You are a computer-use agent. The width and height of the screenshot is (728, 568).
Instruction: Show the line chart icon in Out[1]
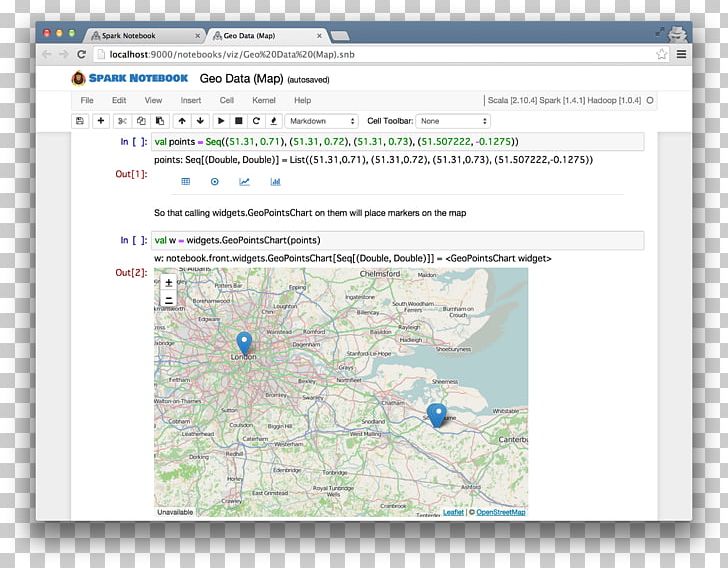(244, 182)
